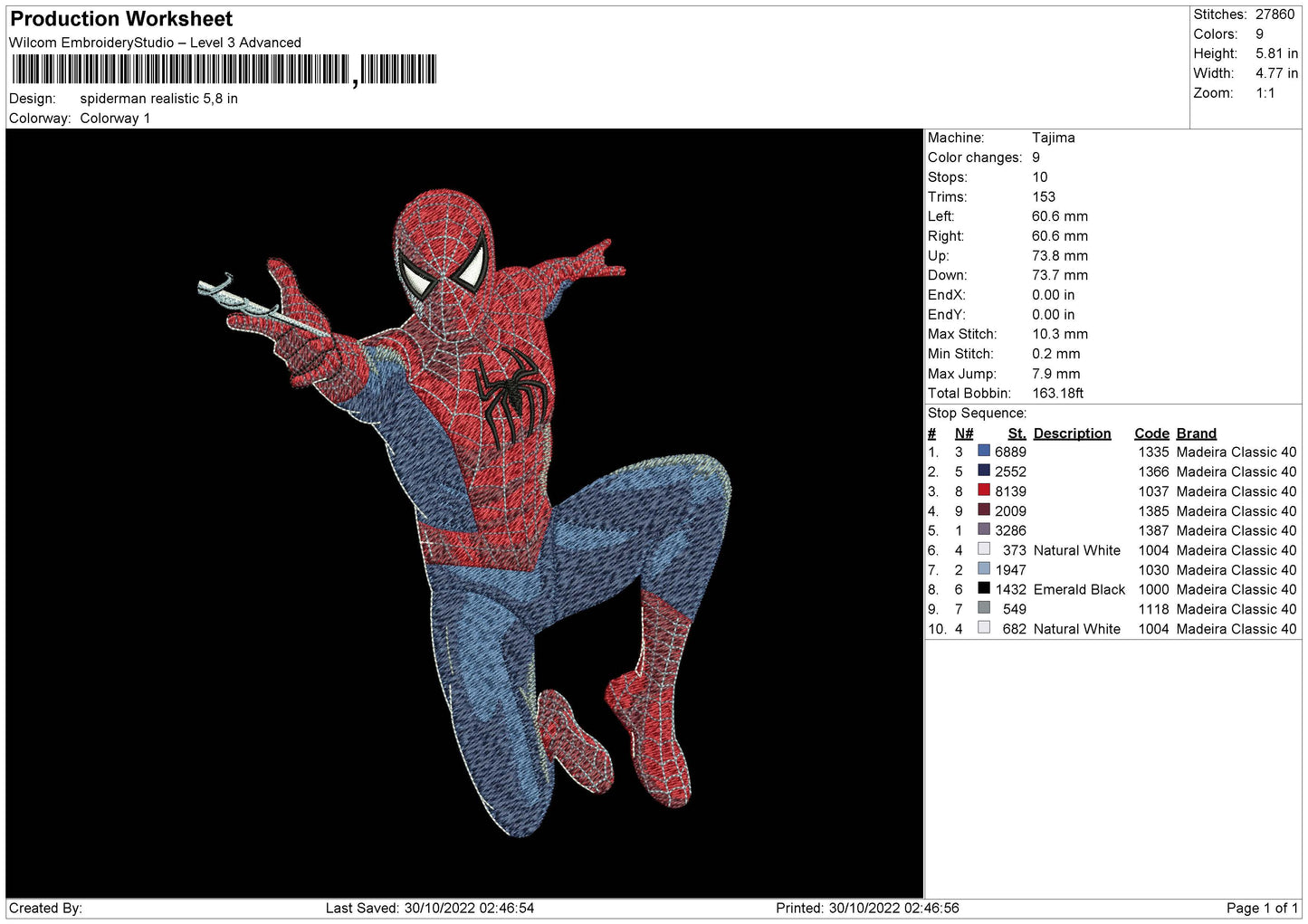
Task: Click the light blue swatch for code 1030
Action: [984, 569]
